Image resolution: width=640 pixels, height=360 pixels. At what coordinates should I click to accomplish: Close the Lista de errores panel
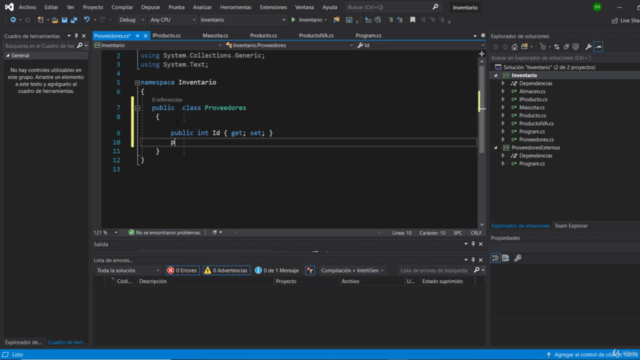(x=481, y=260)
